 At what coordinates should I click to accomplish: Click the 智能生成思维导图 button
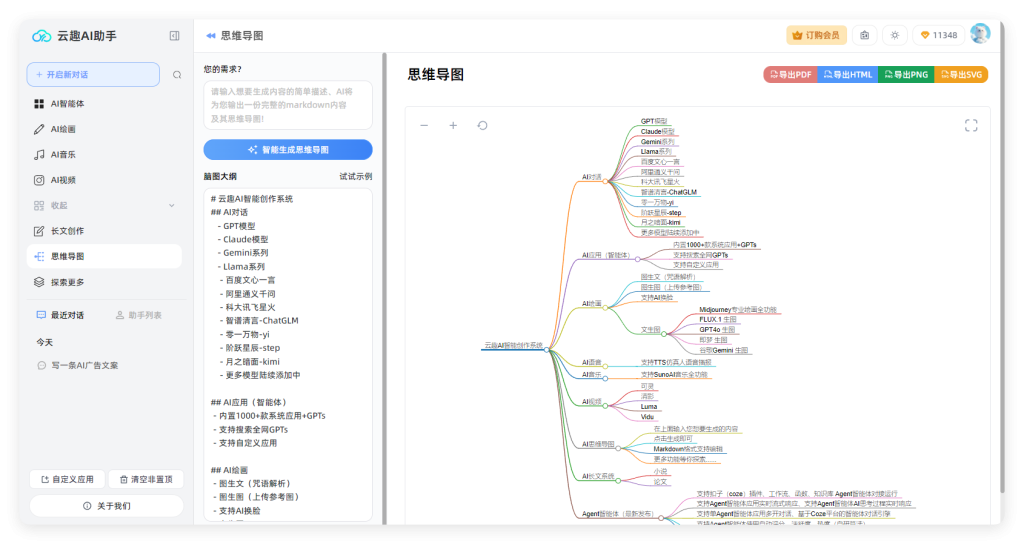click(x=288, y=150)
